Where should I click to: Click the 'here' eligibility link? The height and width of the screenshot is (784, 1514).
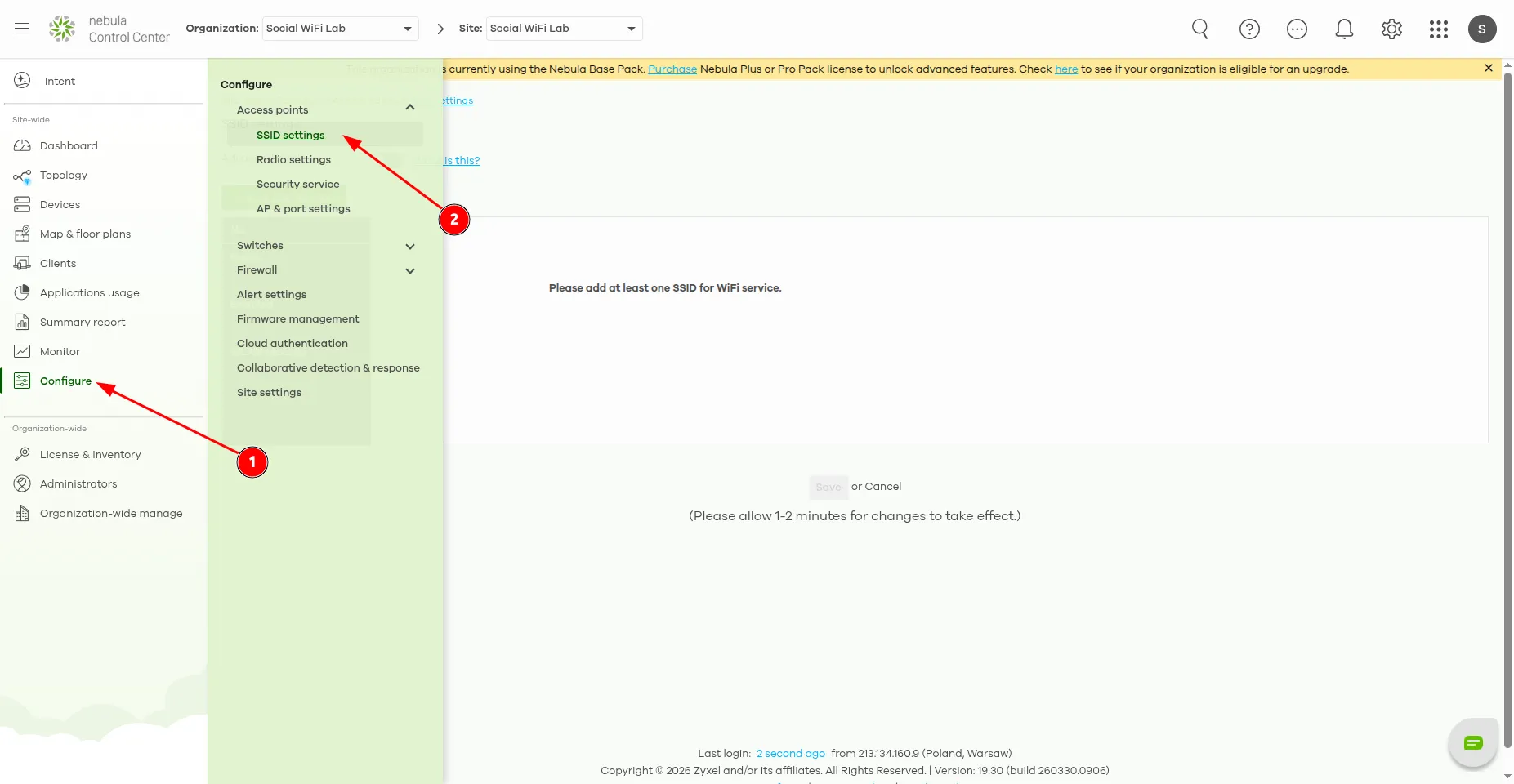(x=1066, y=69)
